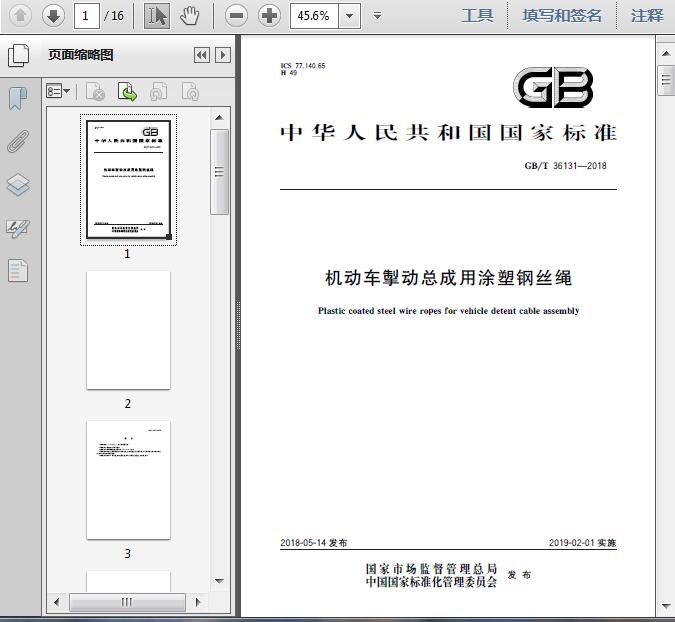Click the Chinese title 机动车掣动总成用涂塑钢丝绳
Viewport: 675px width, 622px height.
point(449,278)
